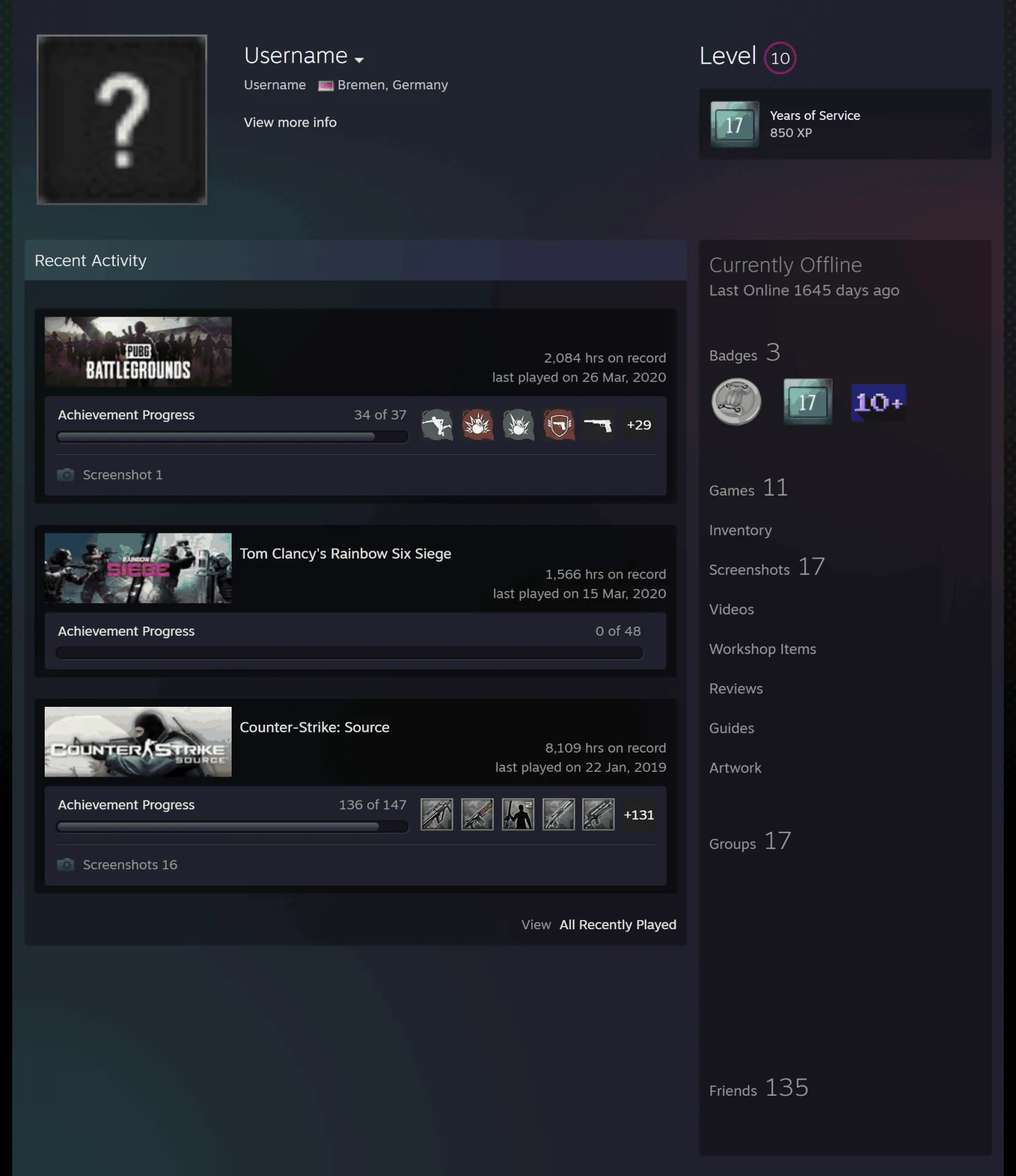This screenshot has width=1016, height=1176.
Task: Open the Rainbow Six Siege game banner
Action: tap(138, 568)
